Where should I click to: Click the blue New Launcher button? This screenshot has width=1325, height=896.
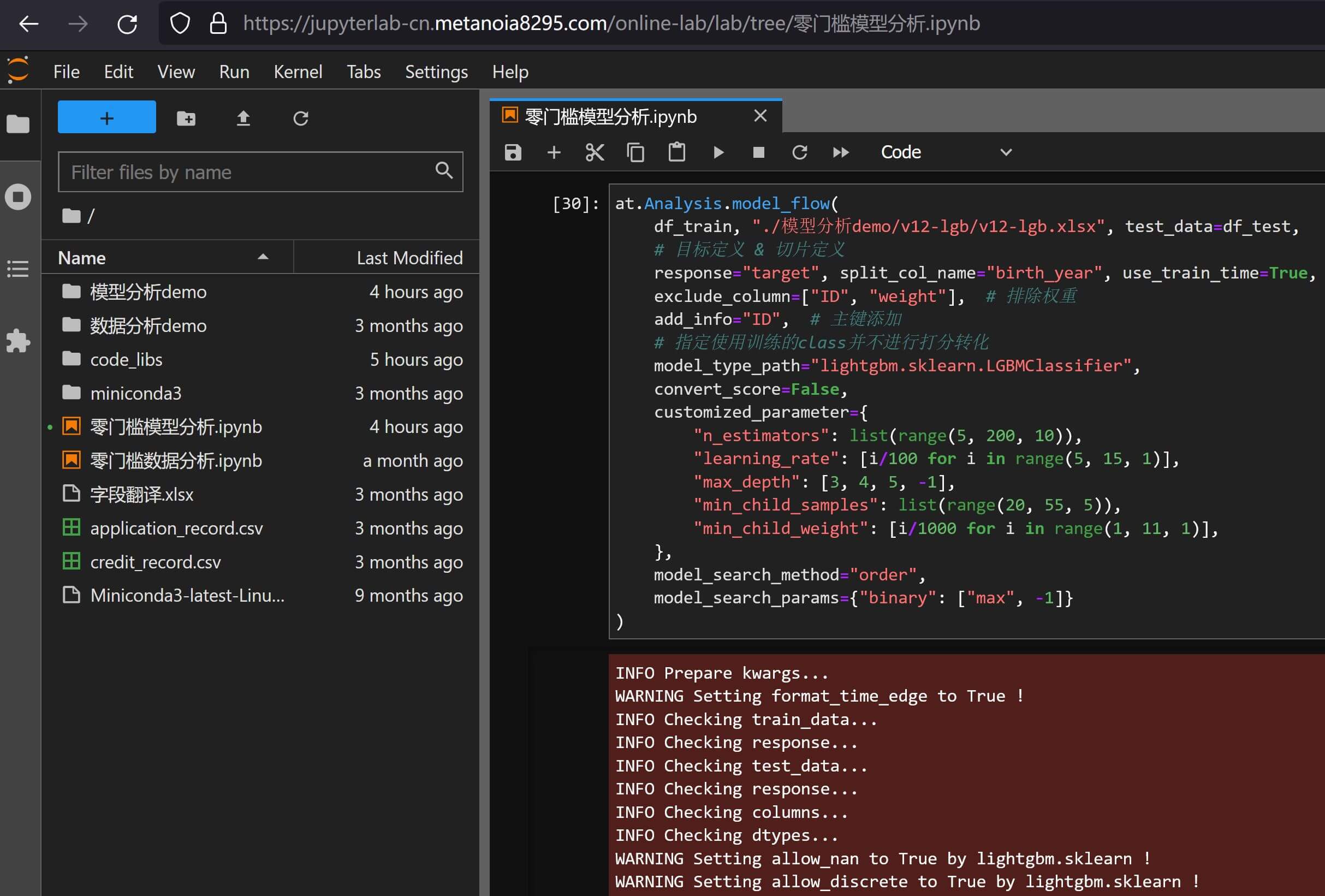point(106,117)
